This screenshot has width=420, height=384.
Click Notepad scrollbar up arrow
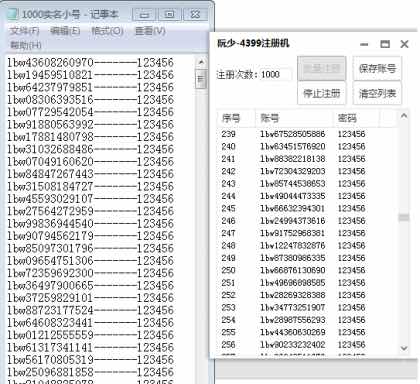201,62
